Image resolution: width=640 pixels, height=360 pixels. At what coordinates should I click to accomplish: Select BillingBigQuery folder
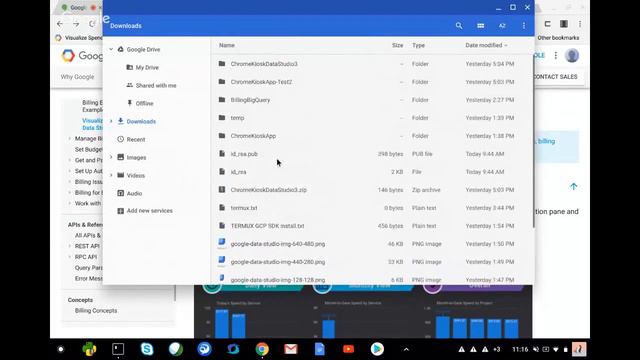[x=371, y=100]
